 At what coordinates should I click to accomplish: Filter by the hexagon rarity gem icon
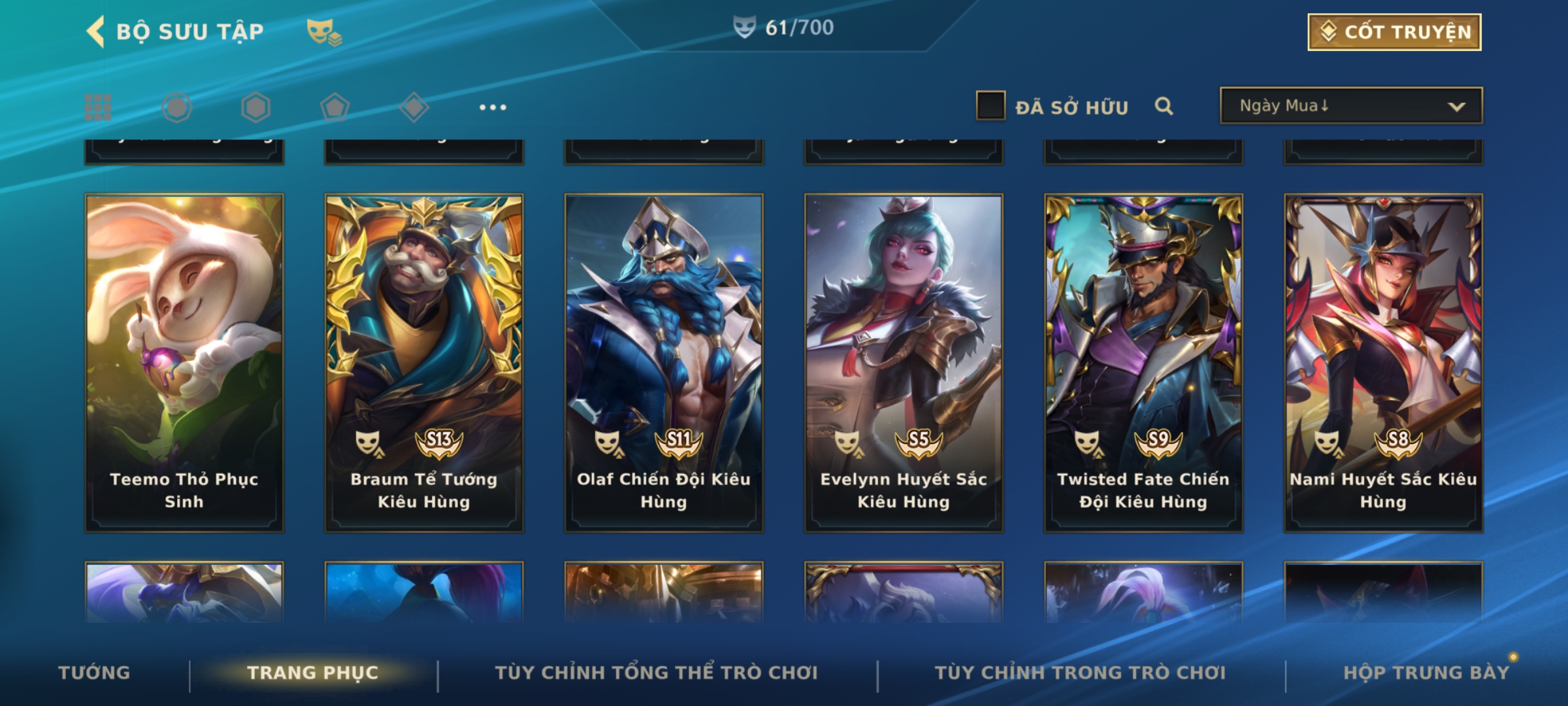(x=255, y=107)
